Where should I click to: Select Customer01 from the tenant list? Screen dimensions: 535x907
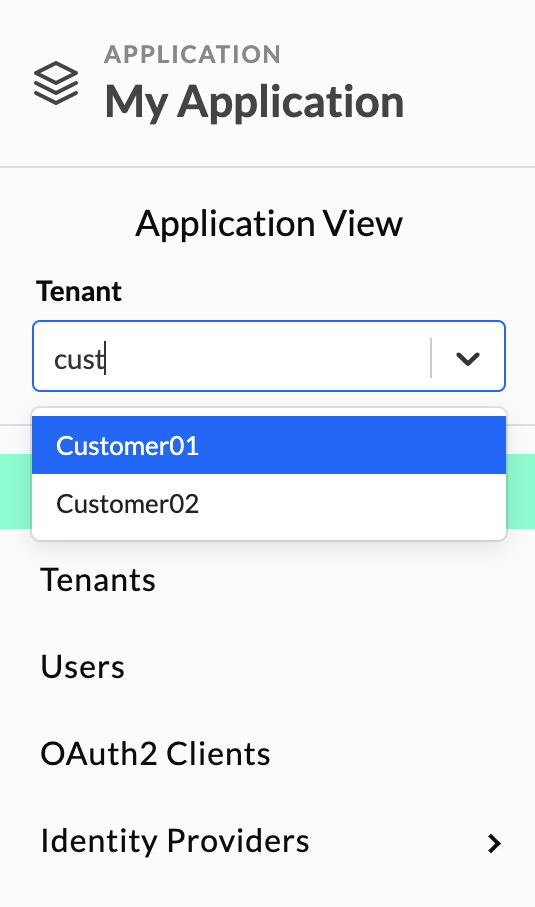[x=269, y=445]
